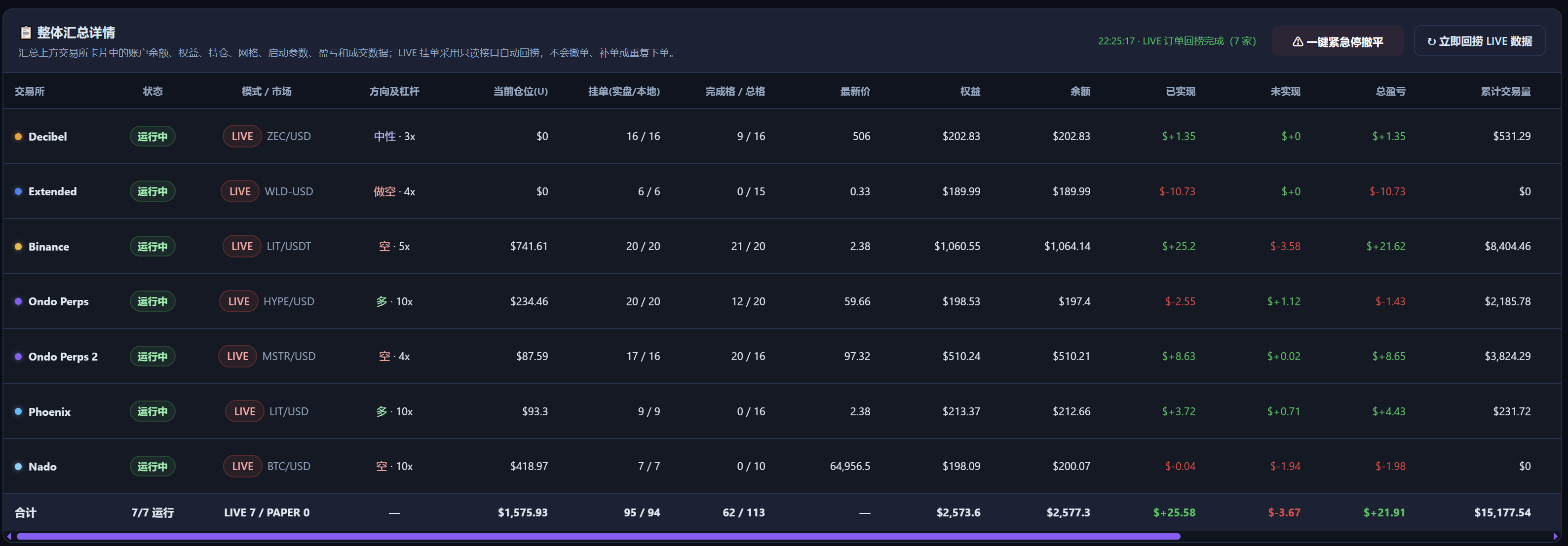Click the yellow dot next to Binance
Image resolution: width=1568 pixels, height=546 pixels.
click(x=18, y=247)
